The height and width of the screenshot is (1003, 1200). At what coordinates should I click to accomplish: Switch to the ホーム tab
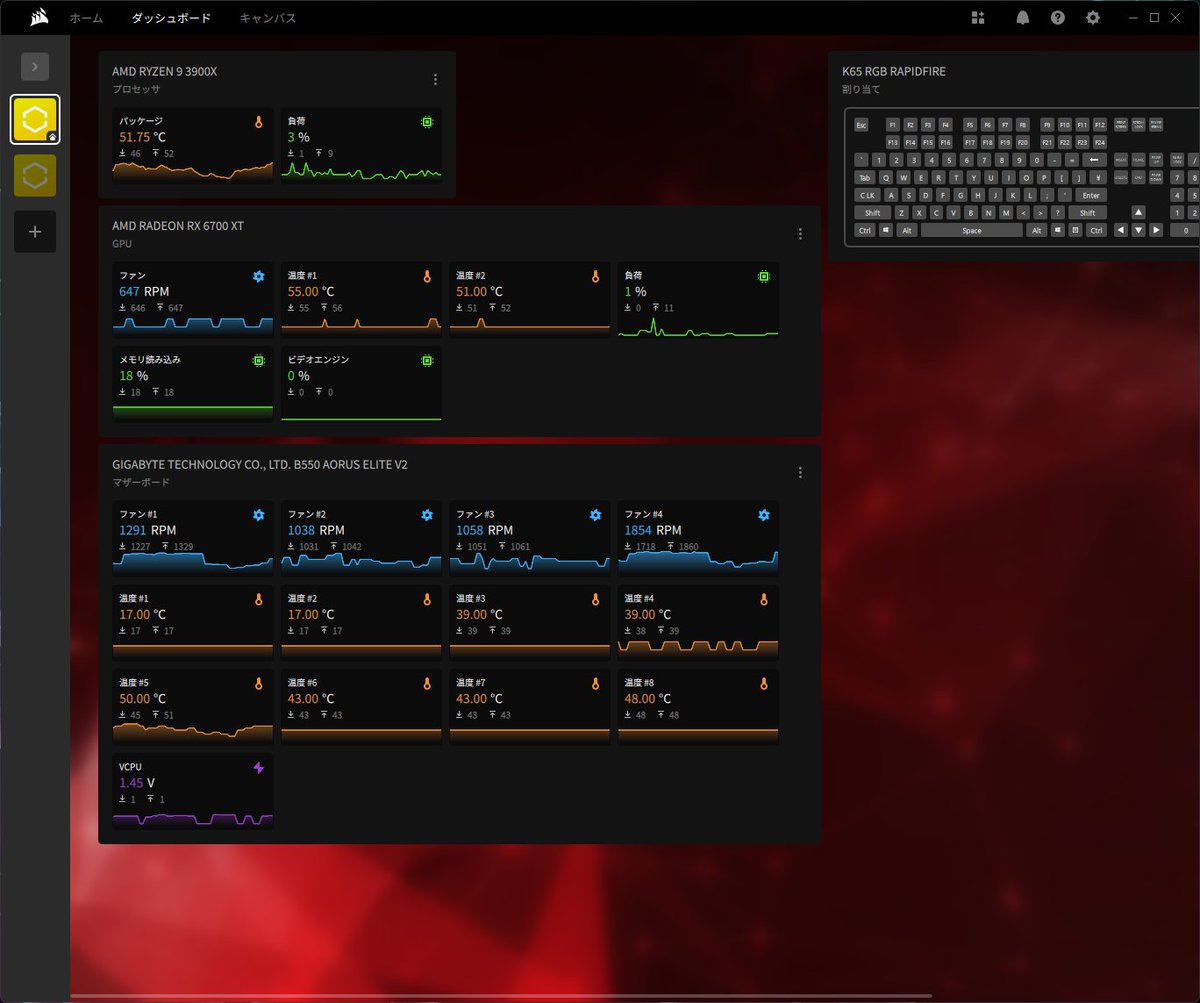click(86, 18)
